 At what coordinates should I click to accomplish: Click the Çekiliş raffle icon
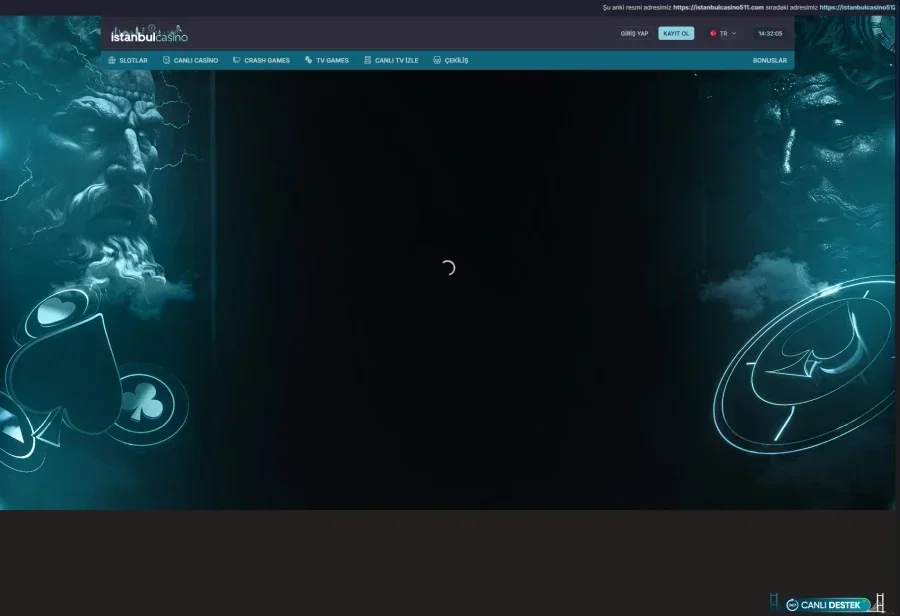click(x=437, y=60)
